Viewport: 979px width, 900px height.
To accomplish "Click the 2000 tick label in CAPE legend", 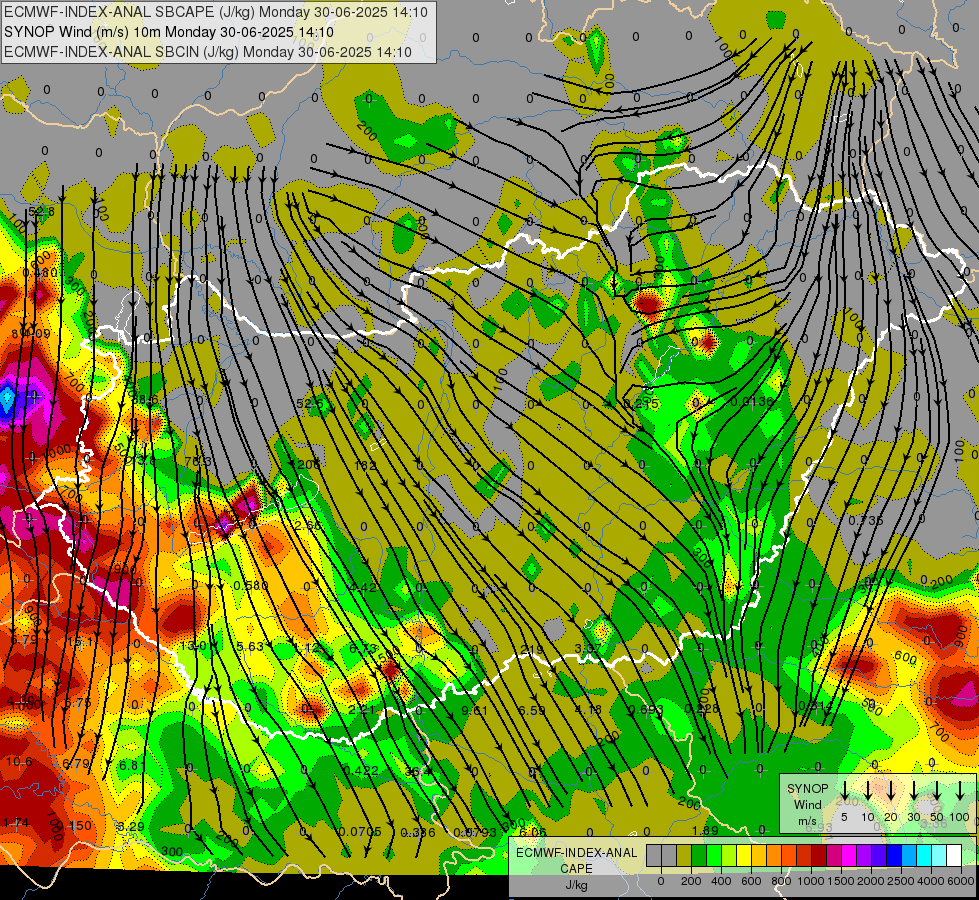I will (x=871, y=881).
